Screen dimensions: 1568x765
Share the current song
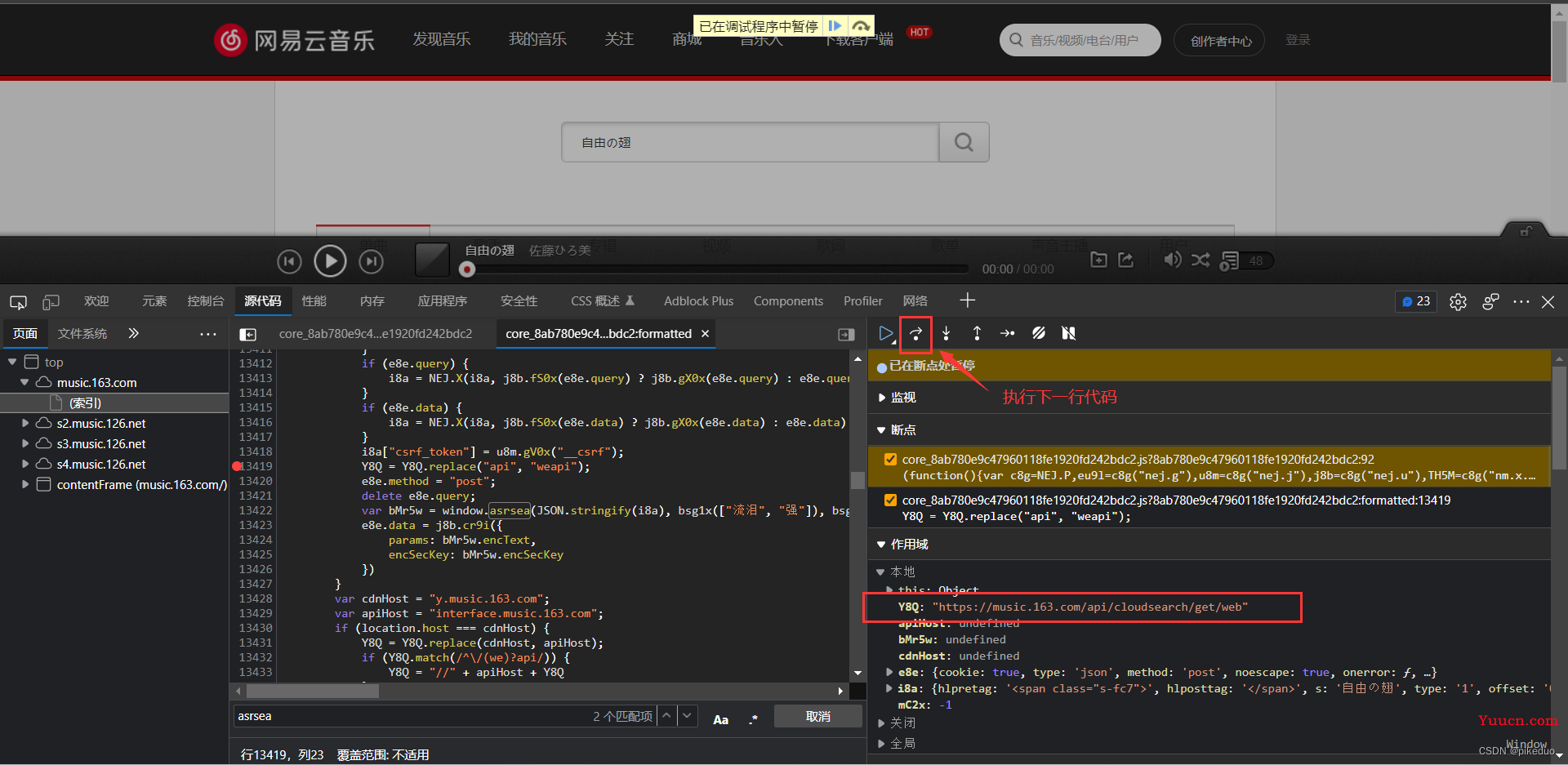tap(1126, 260)
